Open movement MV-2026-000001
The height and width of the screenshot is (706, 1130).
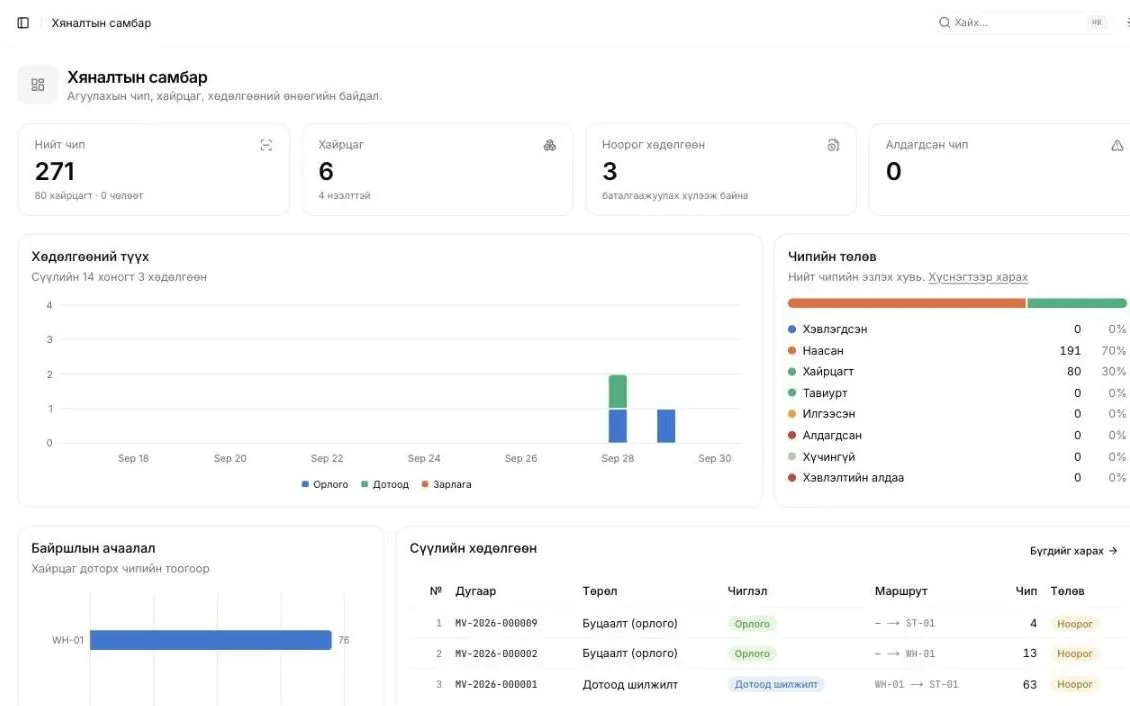click(x=496, y=684)
